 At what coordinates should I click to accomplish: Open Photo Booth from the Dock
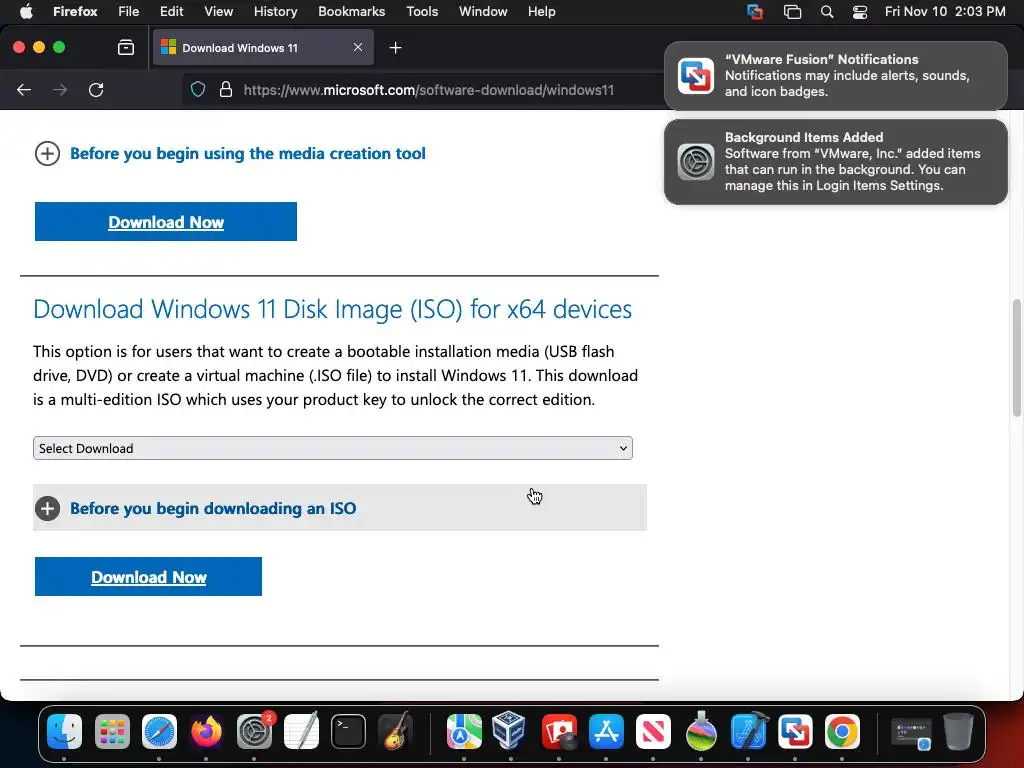[559, 731]
